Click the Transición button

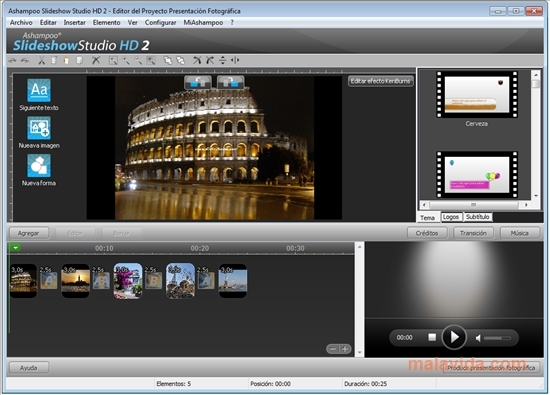point(473,233)
